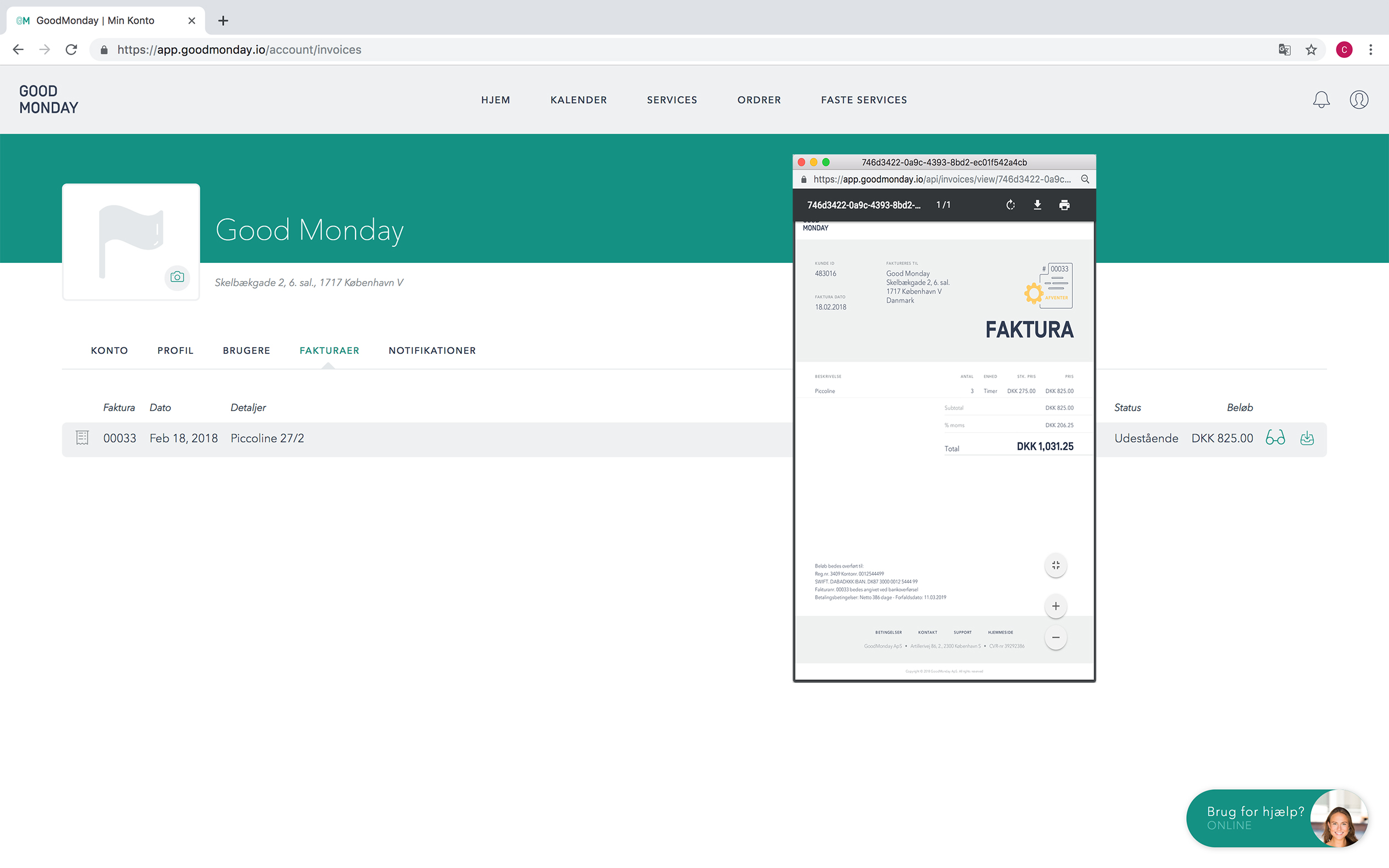Click the DKK 825.00 amount in the table
1389x868 pixels.
tap(1222, 438)
